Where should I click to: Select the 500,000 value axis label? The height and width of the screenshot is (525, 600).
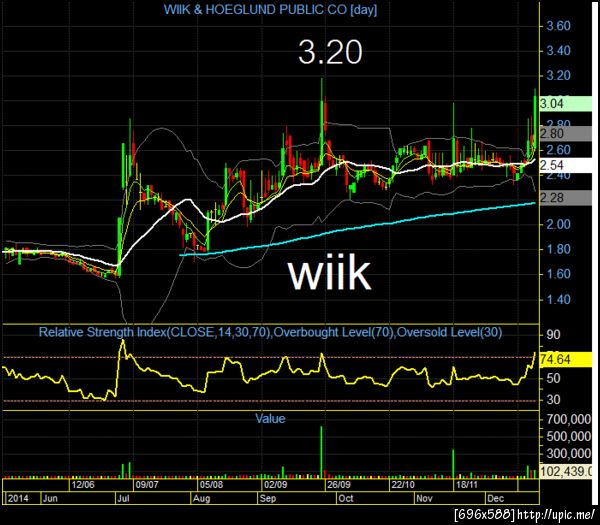(569, 437)
